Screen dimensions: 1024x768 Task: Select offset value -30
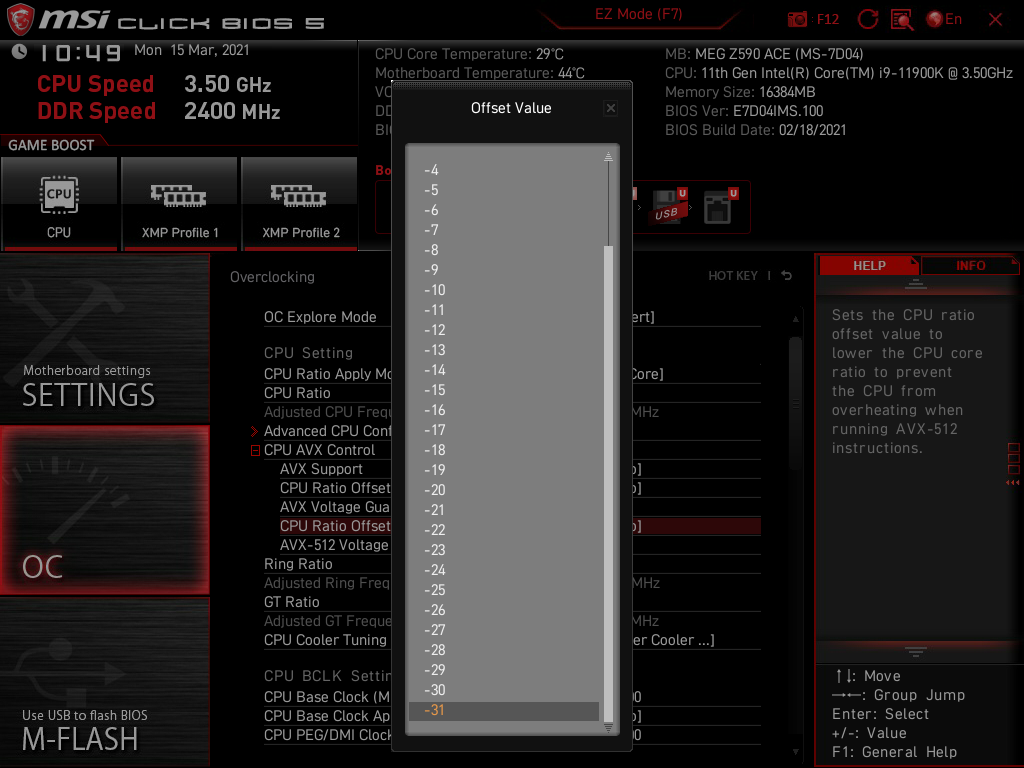tap(504, 690)
